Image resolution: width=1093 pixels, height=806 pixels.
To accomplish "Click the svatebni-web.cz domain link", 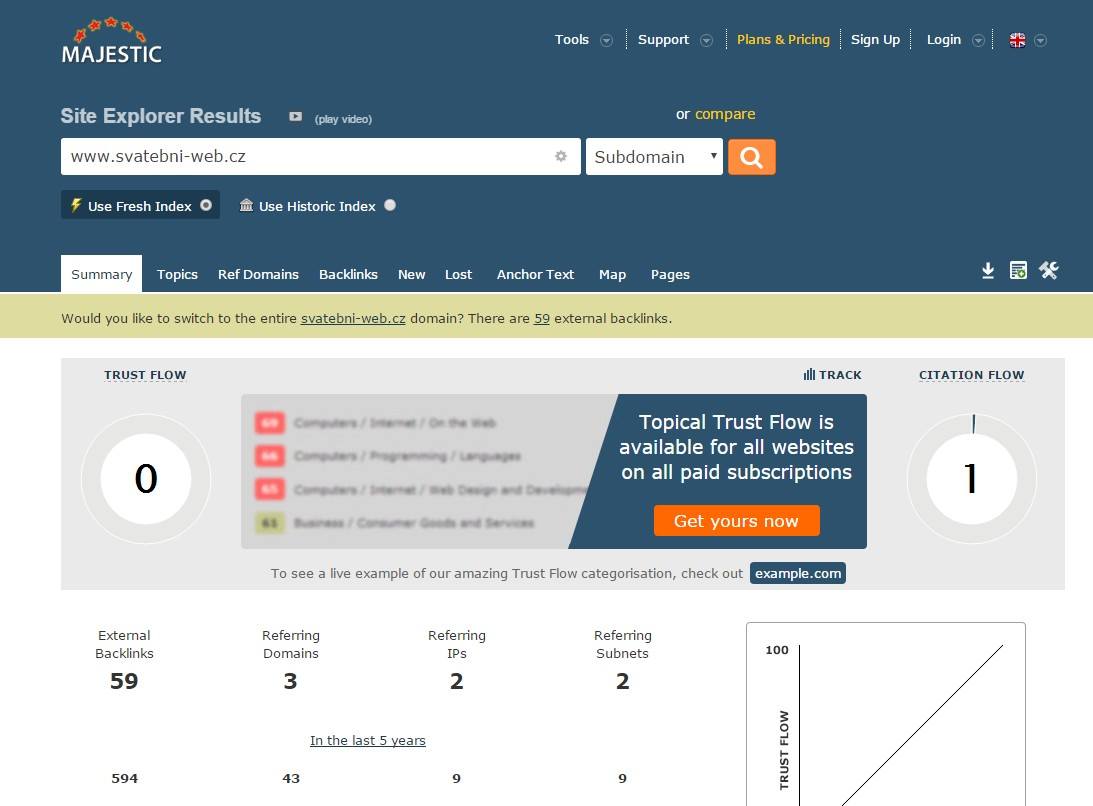I will point(353,318).
